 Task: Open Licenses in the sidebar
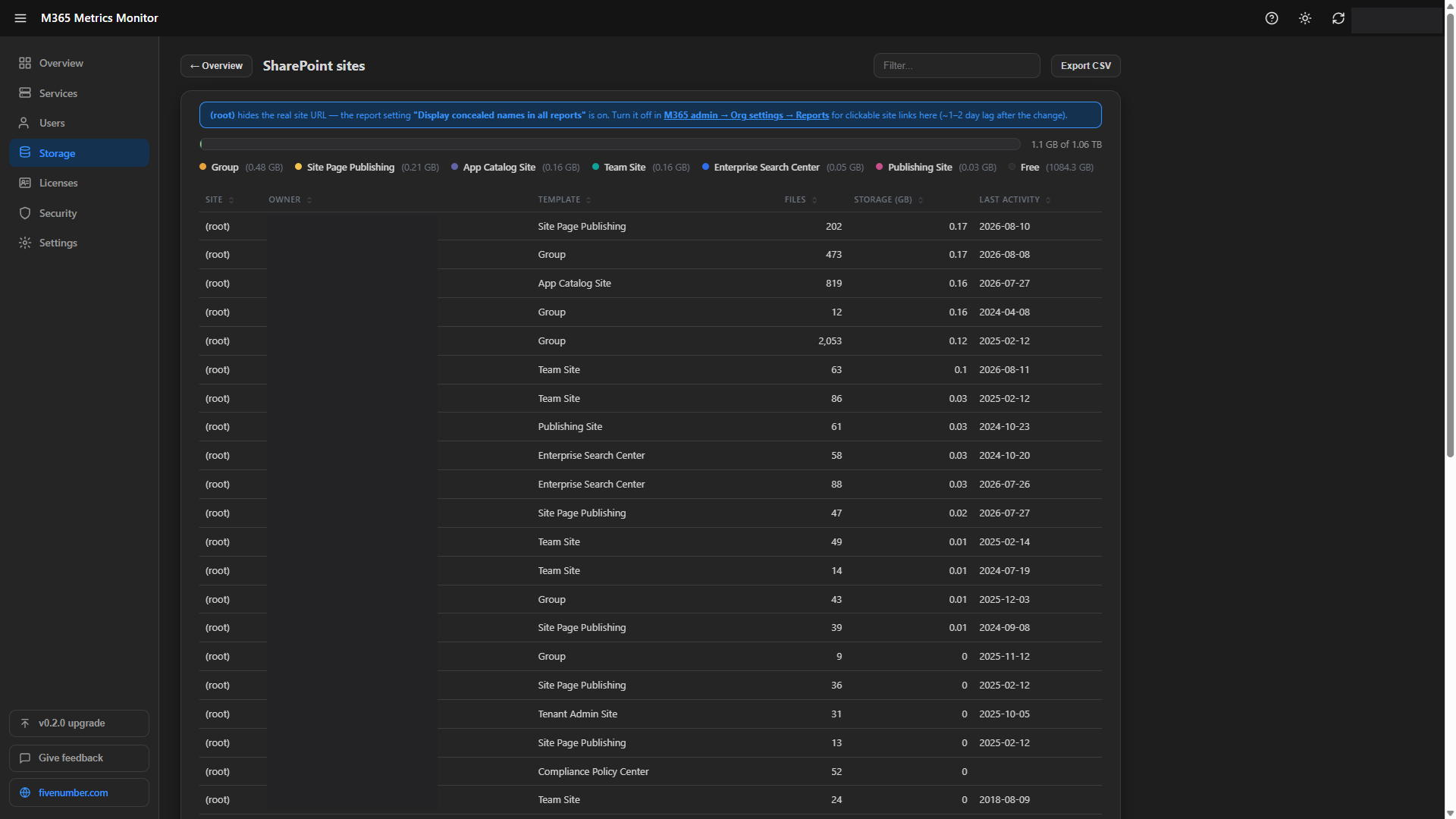(79, 183)
